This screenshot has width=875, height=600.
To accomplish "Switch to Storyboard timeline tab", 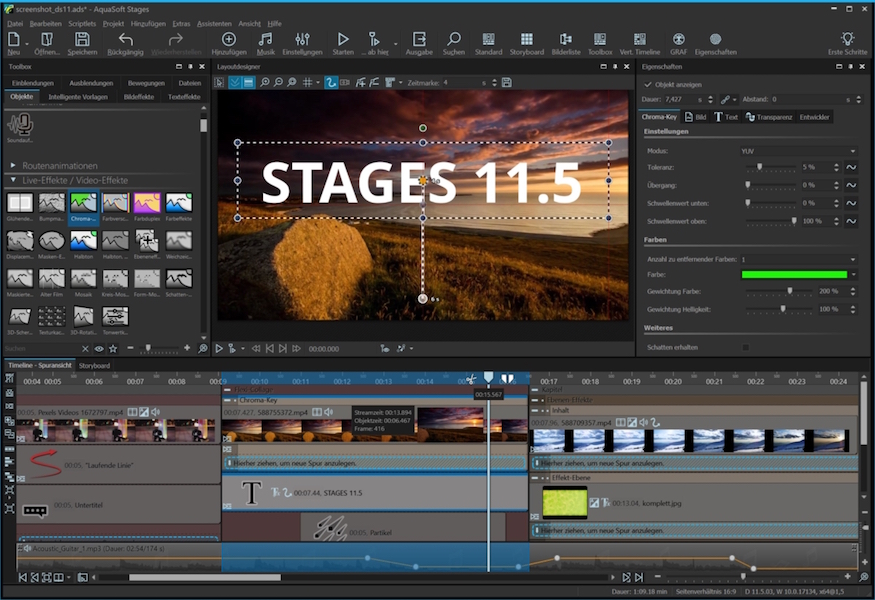I will click(94, 366).
